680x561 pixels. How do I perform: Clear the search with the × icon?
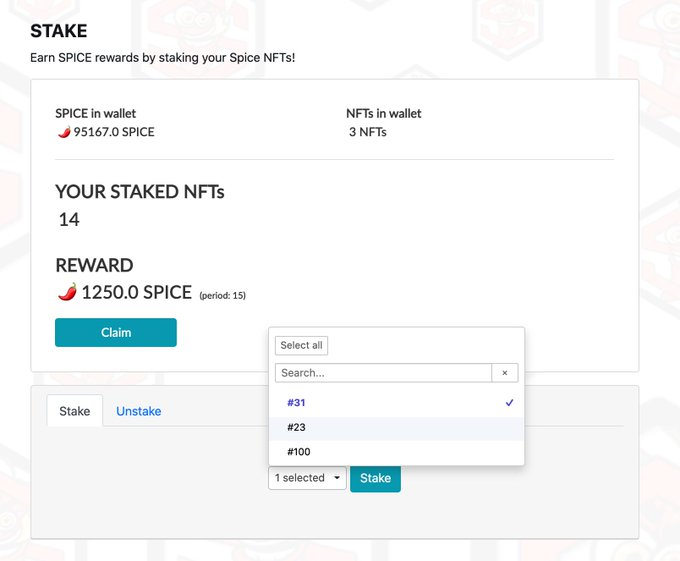point(505,373)
